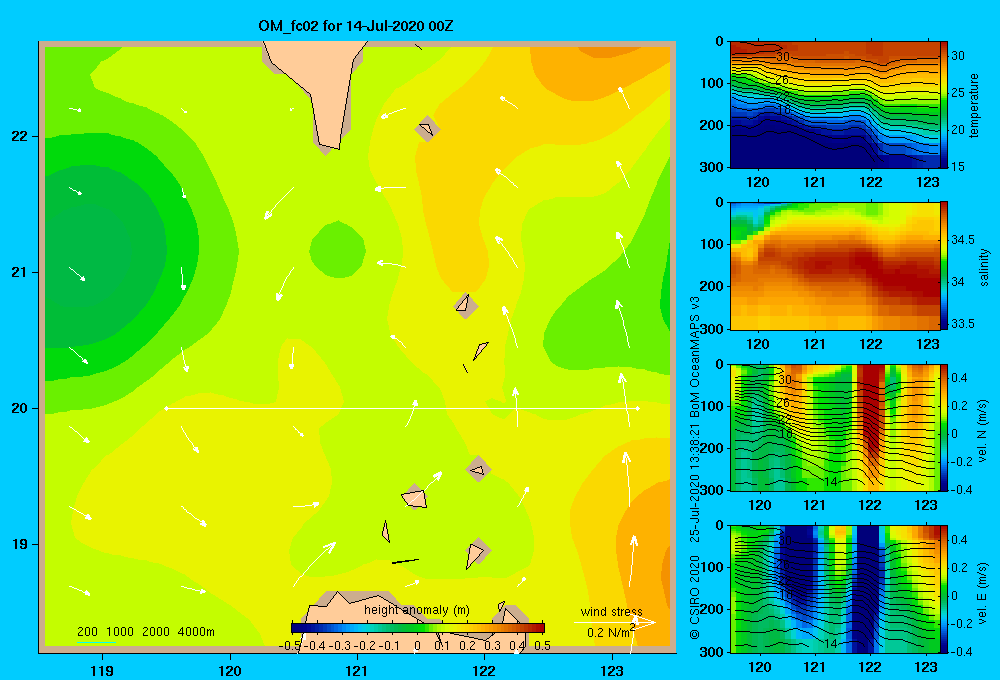Click latitude label 21 on main map axis
1000x680 pixels.
[20, 272]
